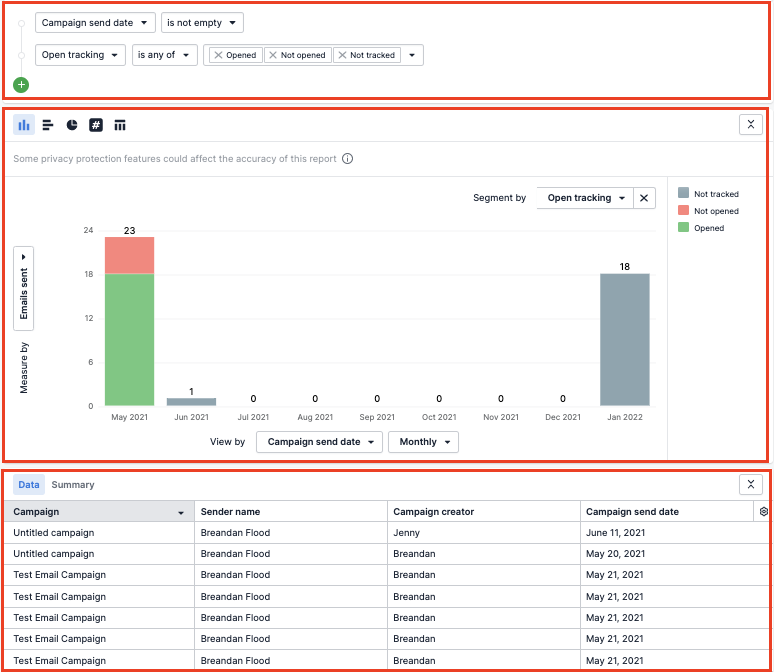Open the Monthly interval dropdown
Image resolution: width=774 pixels, height=672 pixels.
(423, 441)
